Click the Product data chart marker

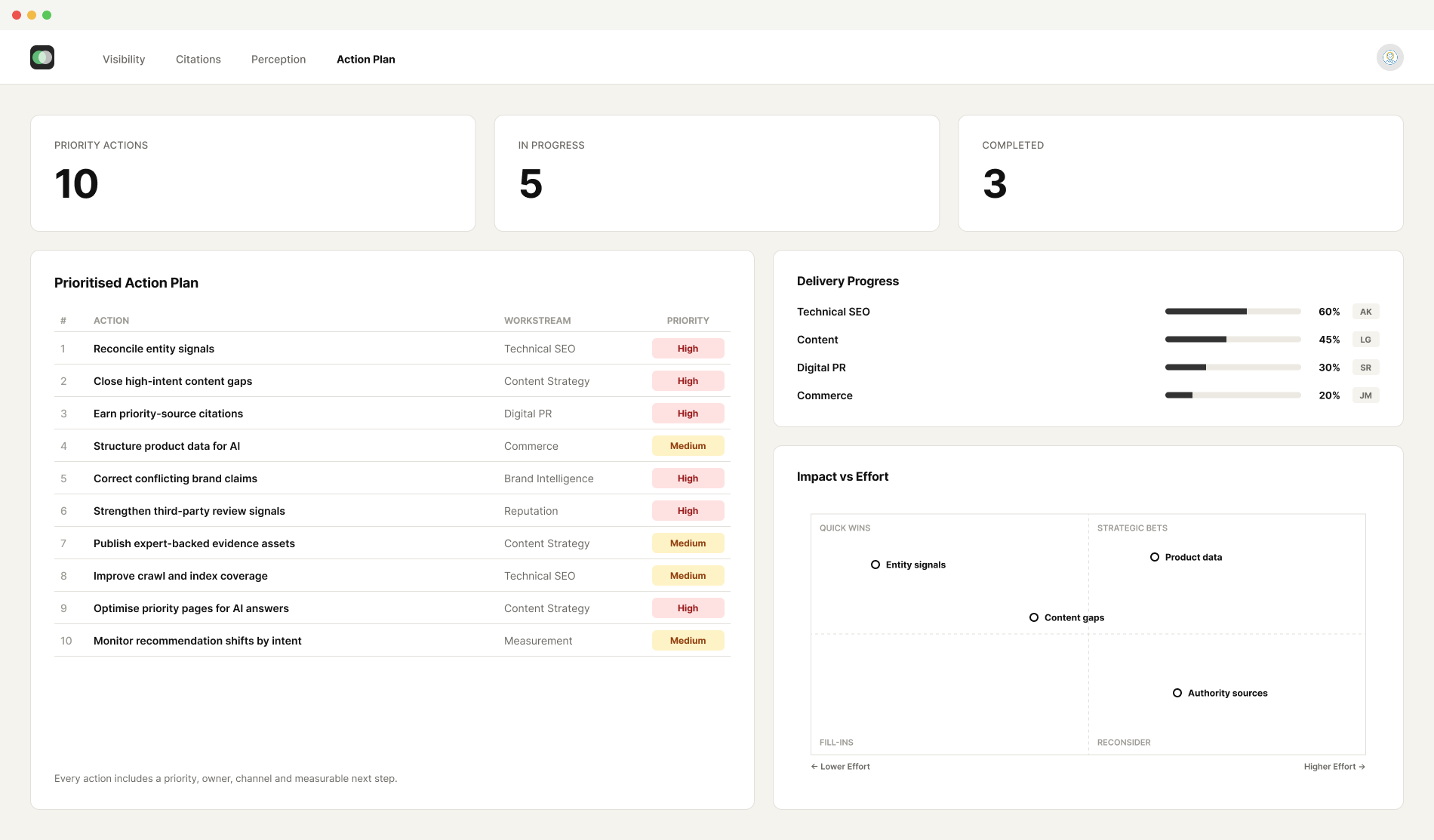(1155, 557)
